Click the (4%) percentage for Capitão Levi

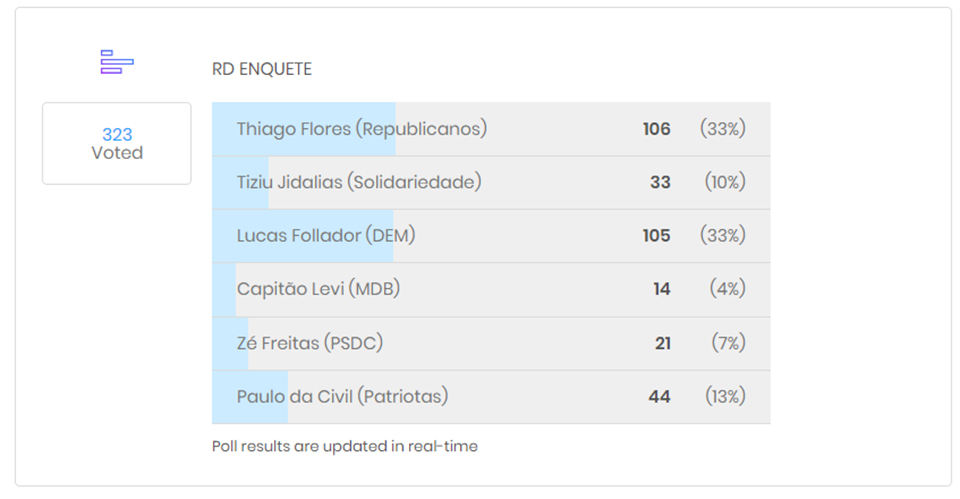click(x=728, y=289)
